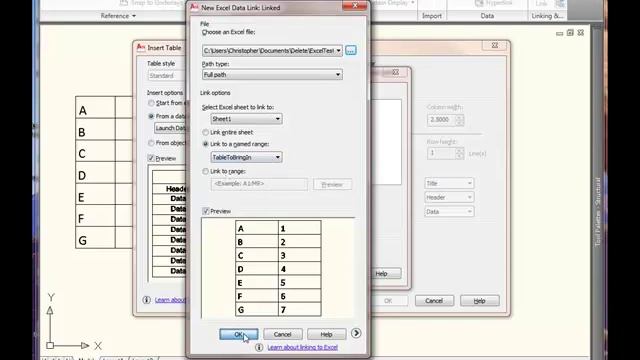The image size is (640, 360).
Task: Open the Path type dropdown
Action: (x=272, y=75)
